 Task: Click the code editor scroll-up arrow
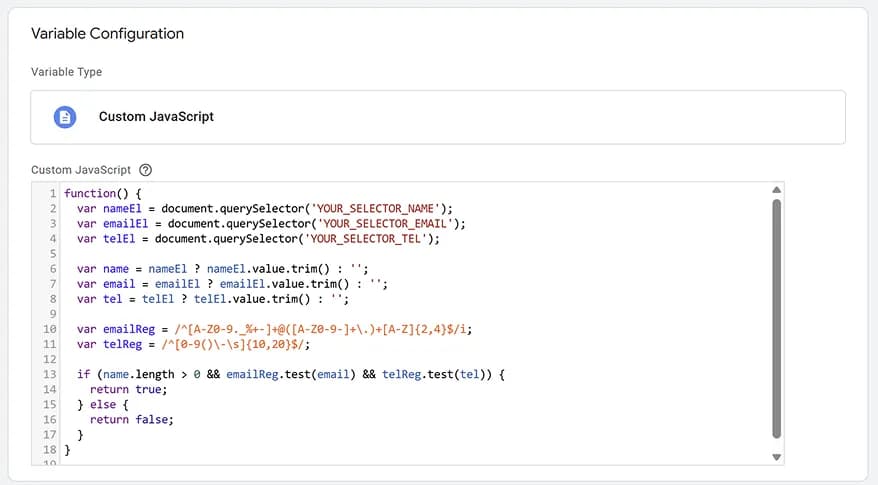[x=776, y=190]
